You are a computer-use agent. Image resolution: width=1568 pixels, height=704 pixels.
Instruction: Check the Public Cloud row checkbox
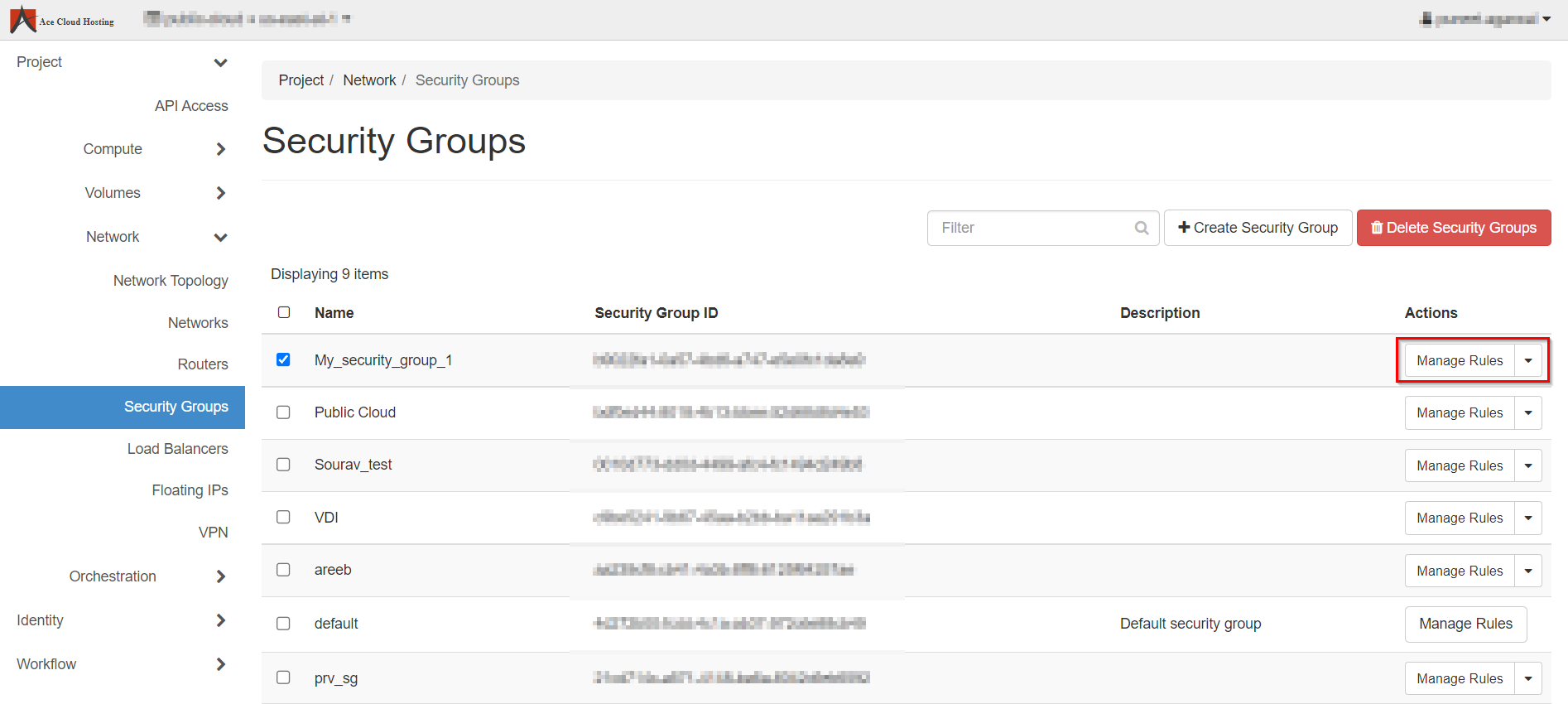283,412
